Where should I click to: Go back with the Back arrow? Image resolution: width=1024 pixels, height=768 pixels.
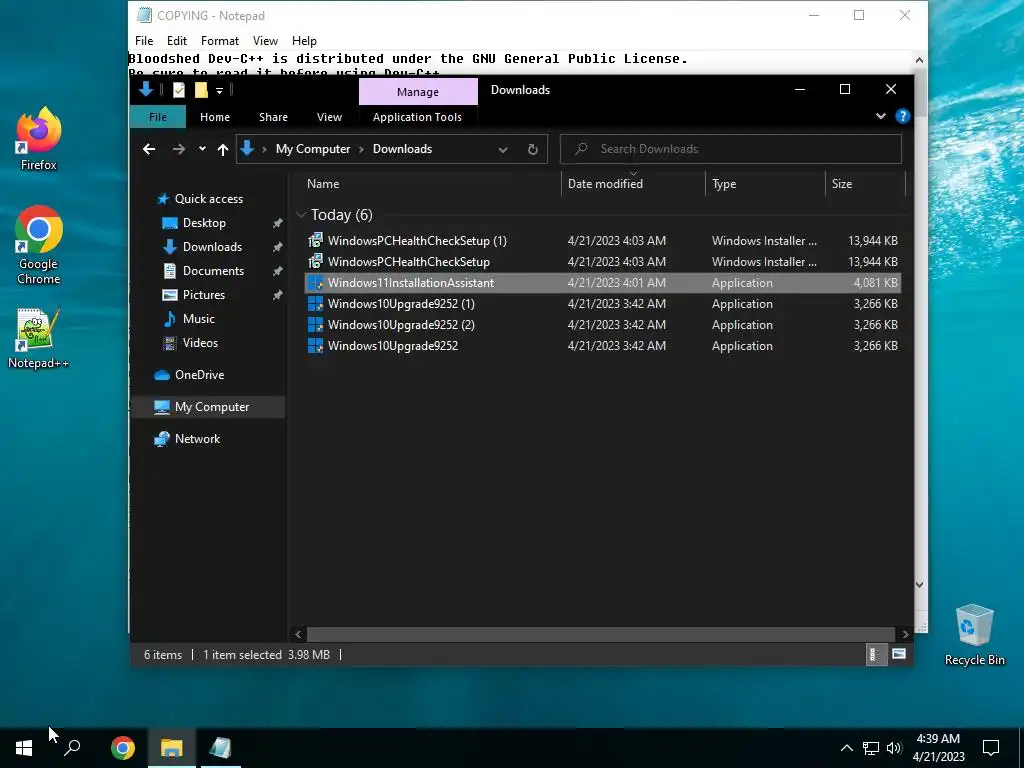click(x=149, y=149)
